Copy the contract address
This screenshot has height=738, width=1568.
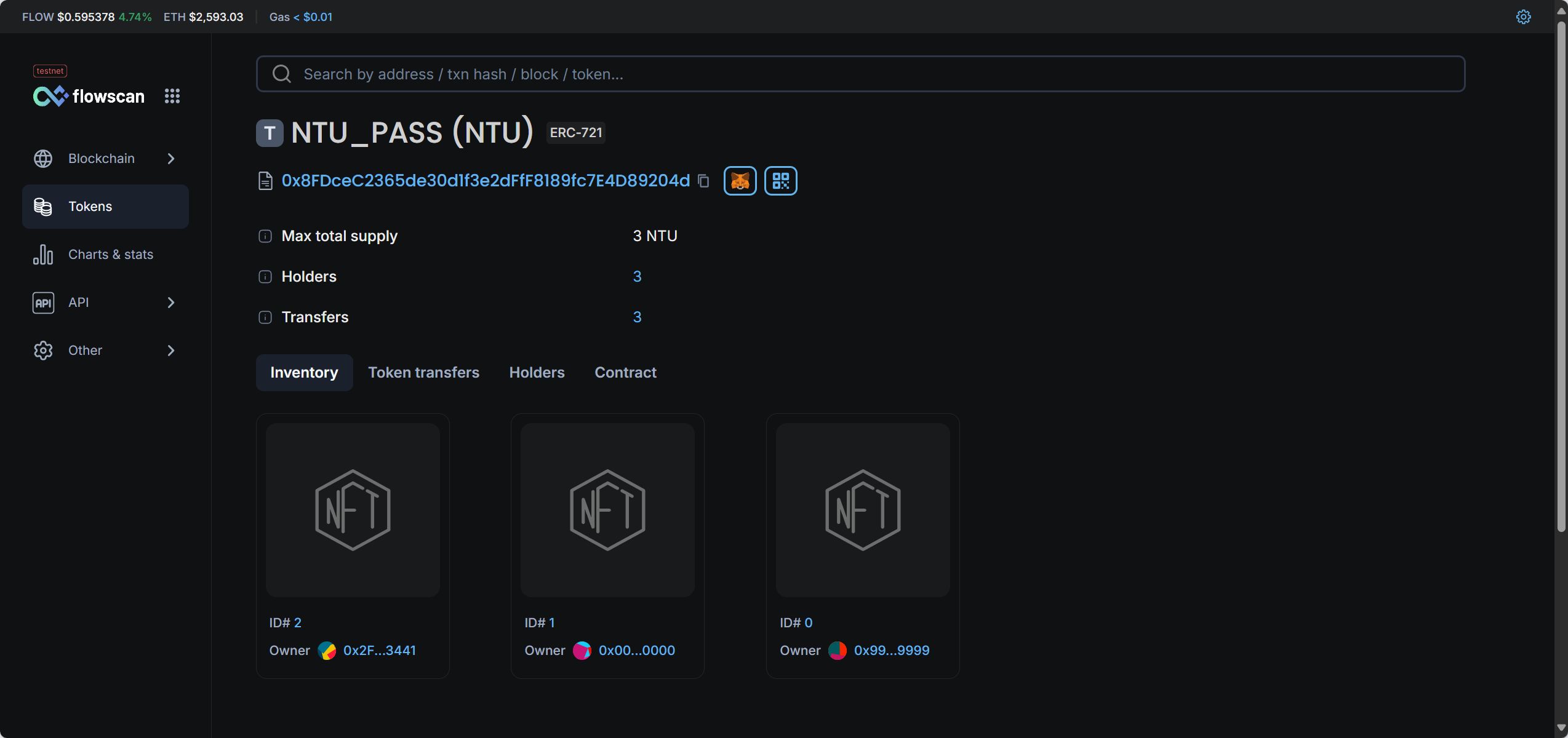pos(703,181)
